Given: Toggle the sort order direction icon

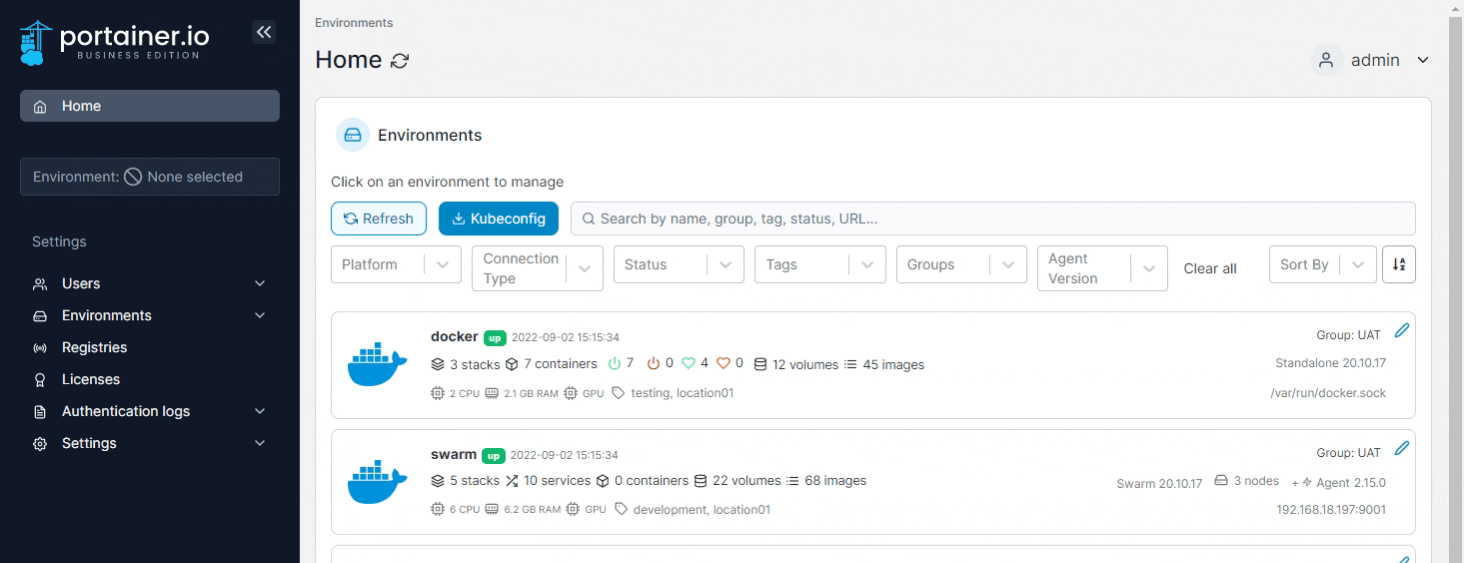Looking at the screenshot, I should [1399, 265].
